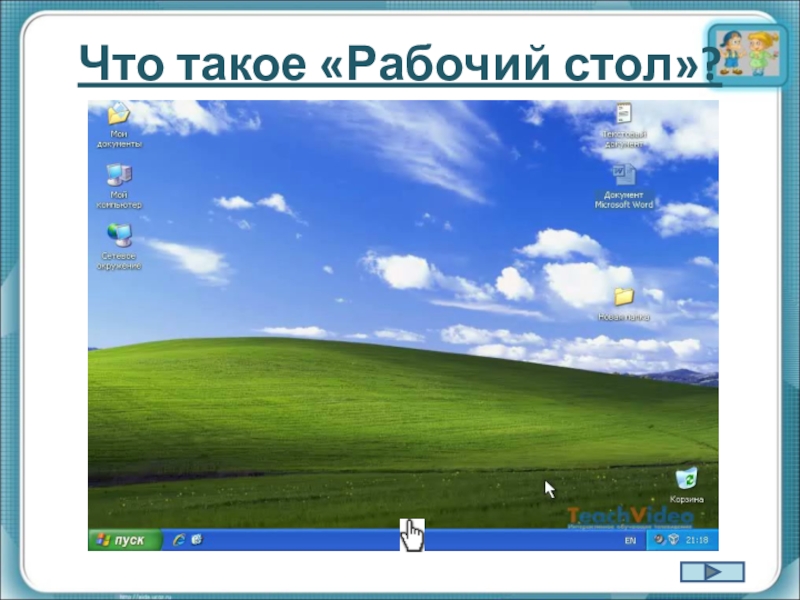The width and height of the screenshot is (800, 600).
Task: Open the EN language indicator
Action: [x=631, y=540]
